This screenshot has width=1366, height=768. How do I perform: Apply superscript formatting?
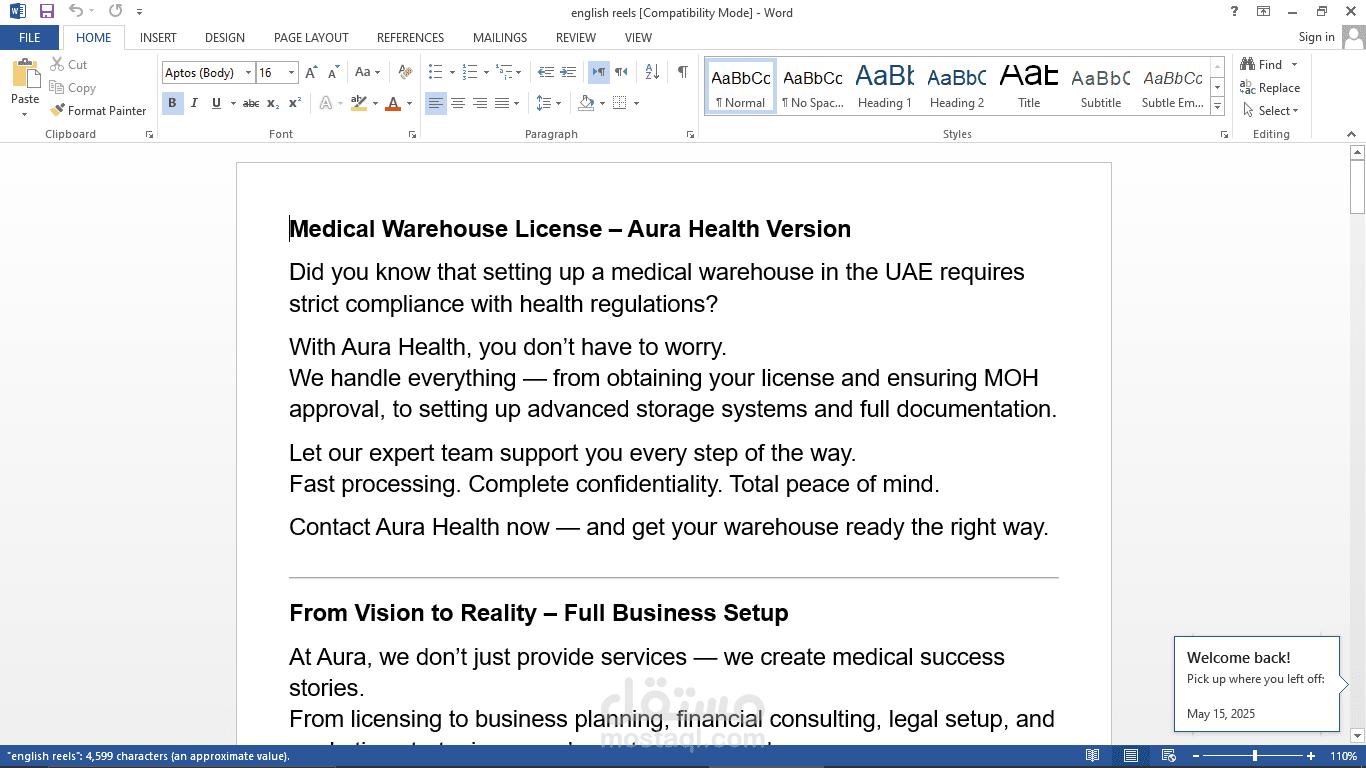[295, 103]
